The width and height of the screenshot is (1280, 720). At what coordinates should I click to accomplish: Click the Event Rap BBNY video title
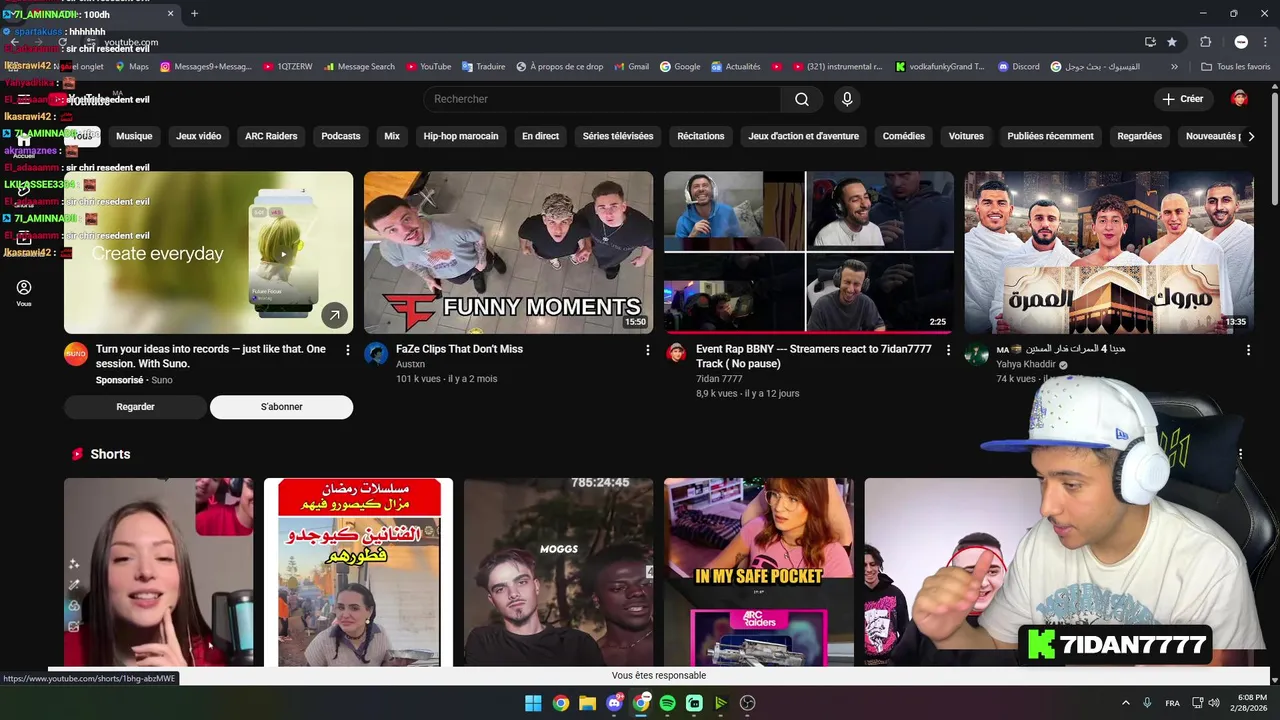[x=814, y=356]
